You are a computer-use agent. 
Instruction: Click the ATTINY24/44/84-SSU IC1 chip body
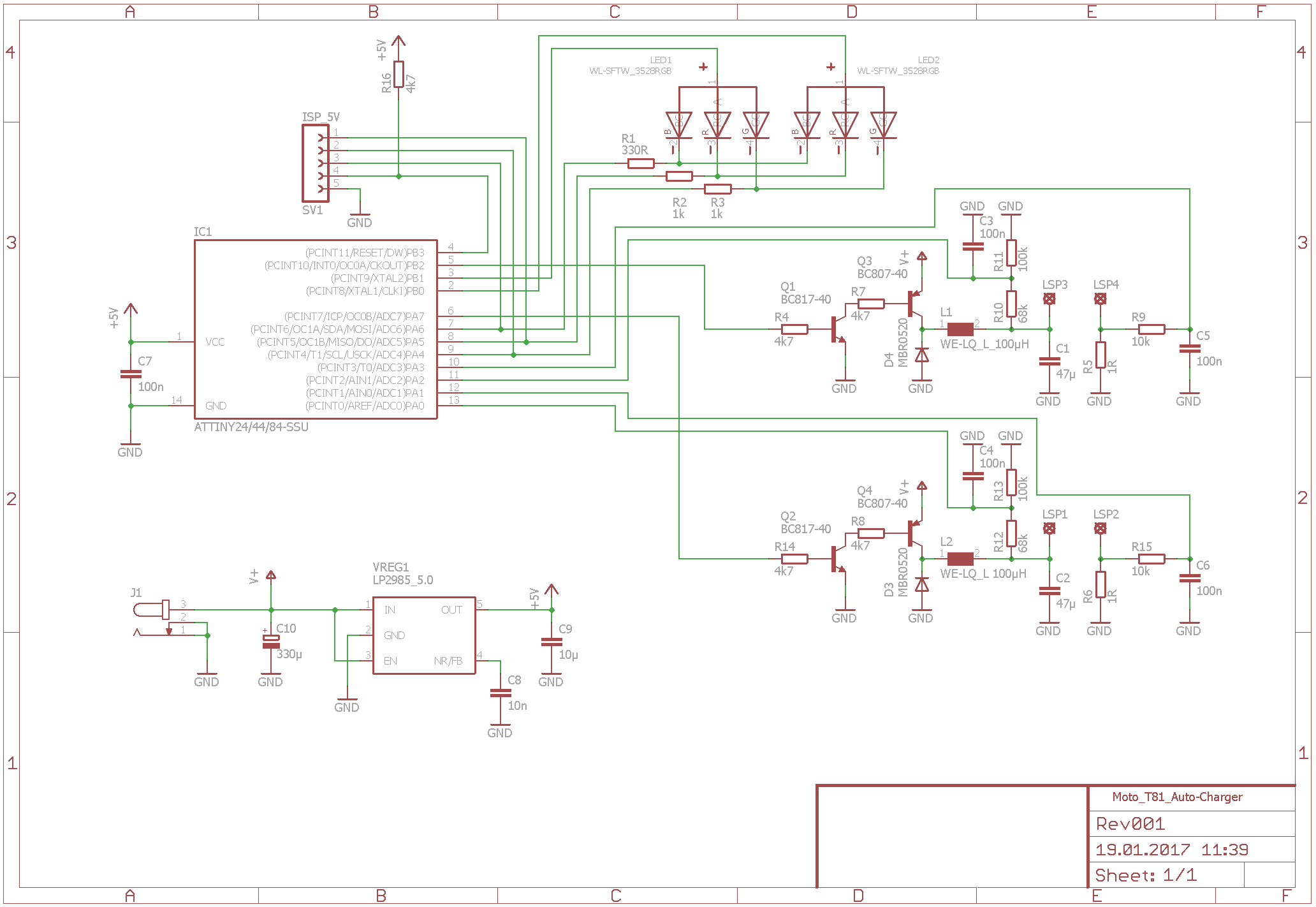coord(316,329)
